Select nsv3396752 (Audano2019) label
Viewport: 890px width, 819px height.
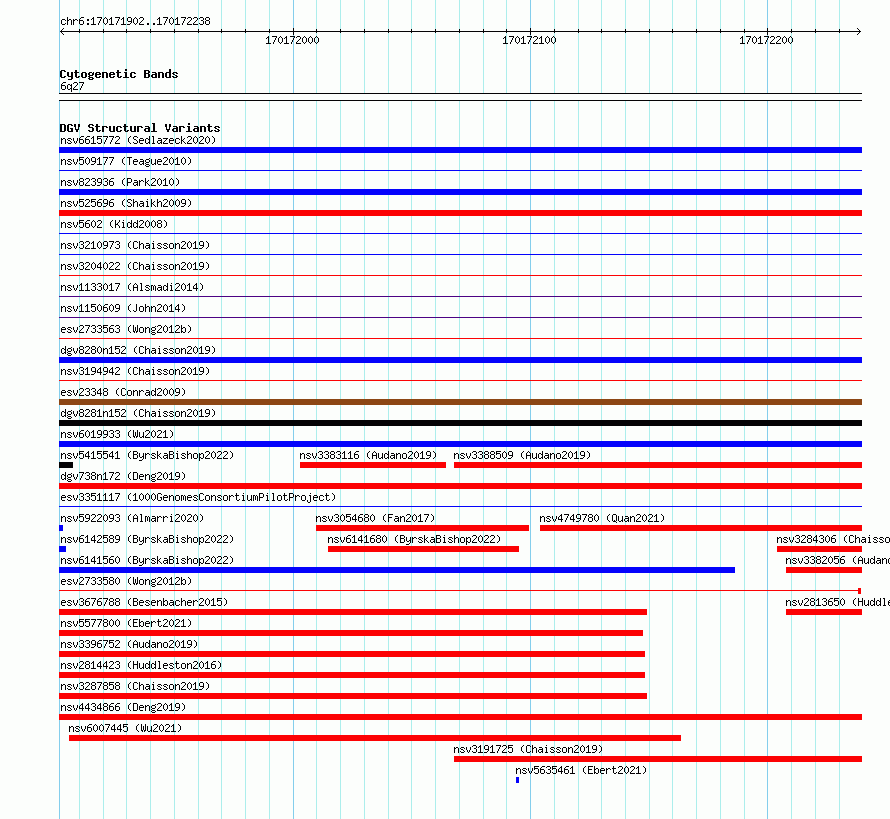(129, 644)
